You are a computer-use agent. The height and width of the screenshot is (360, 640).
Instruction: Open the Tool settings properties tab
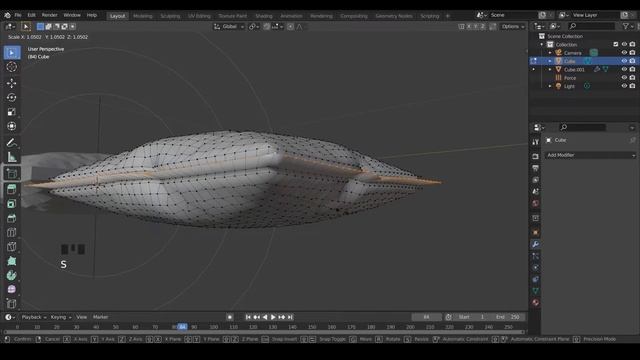(536, 142)
